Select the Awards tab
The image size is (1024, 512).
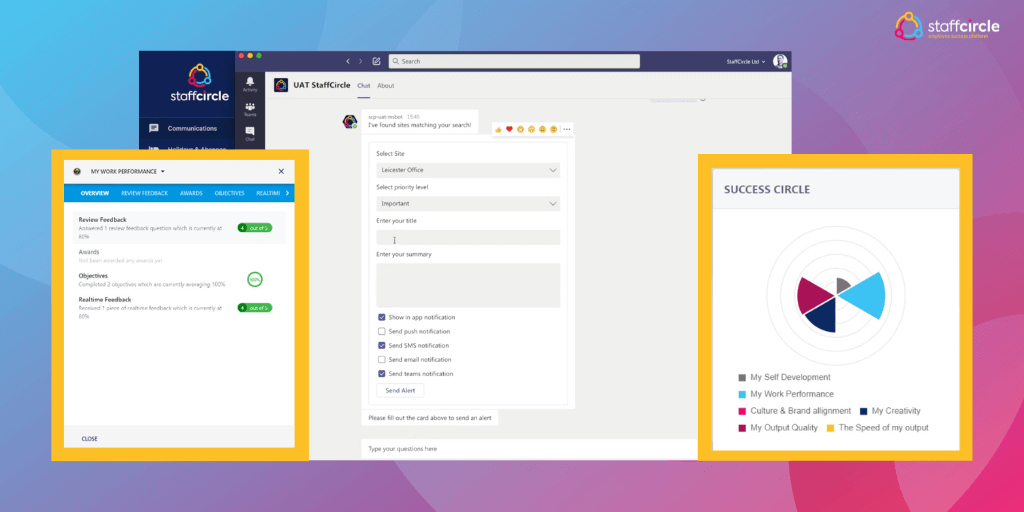pos(191,193)
